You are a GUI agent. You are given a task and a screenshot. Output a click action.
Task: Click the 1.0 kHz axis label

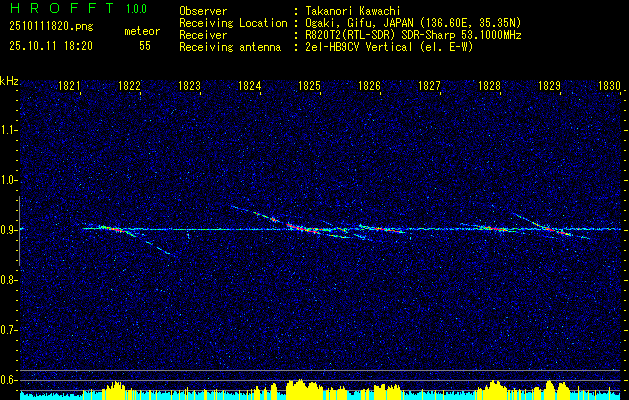[9, 180]
